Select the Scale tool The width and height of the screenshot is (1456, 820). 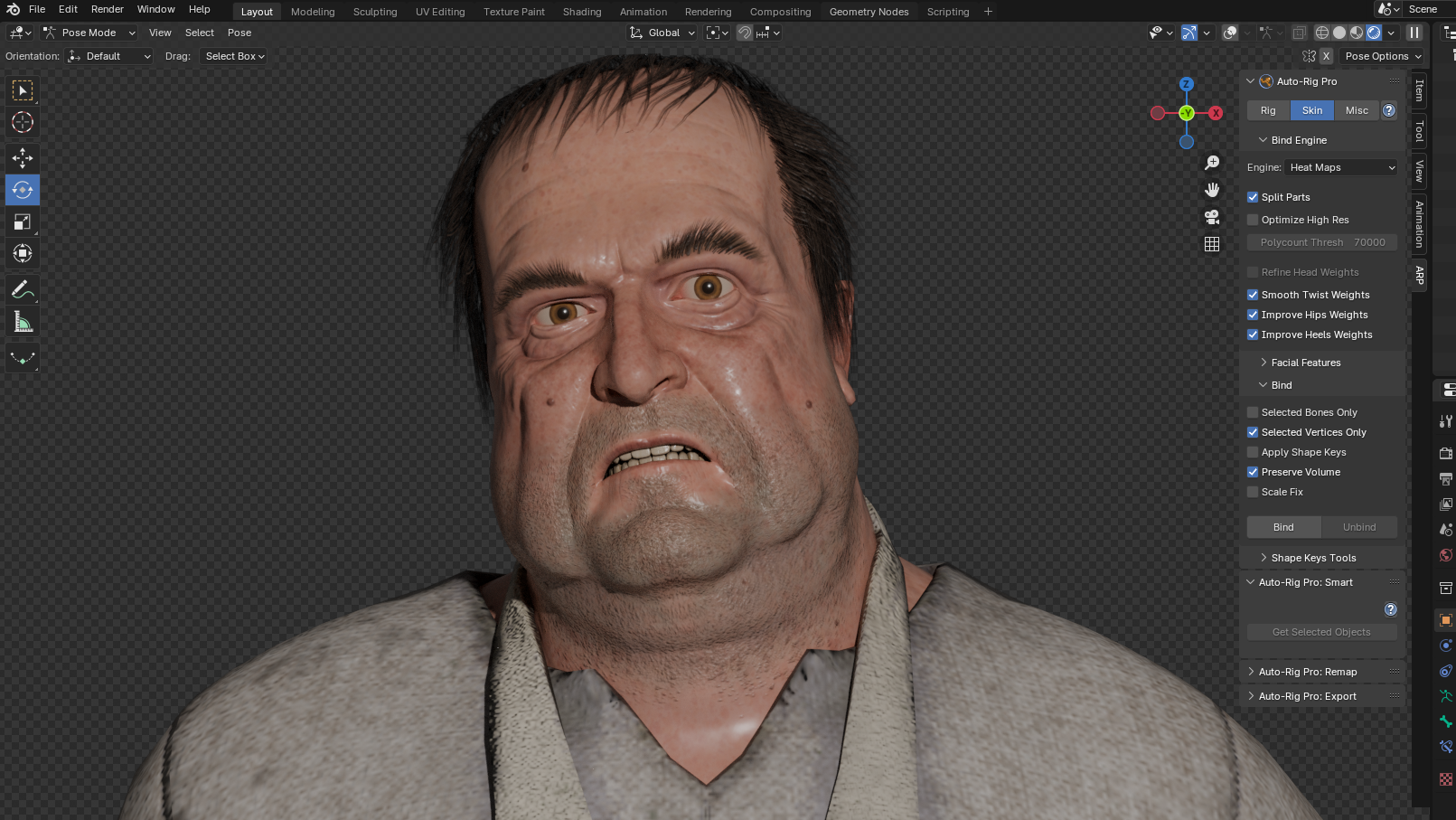click(x=23, y=221)
